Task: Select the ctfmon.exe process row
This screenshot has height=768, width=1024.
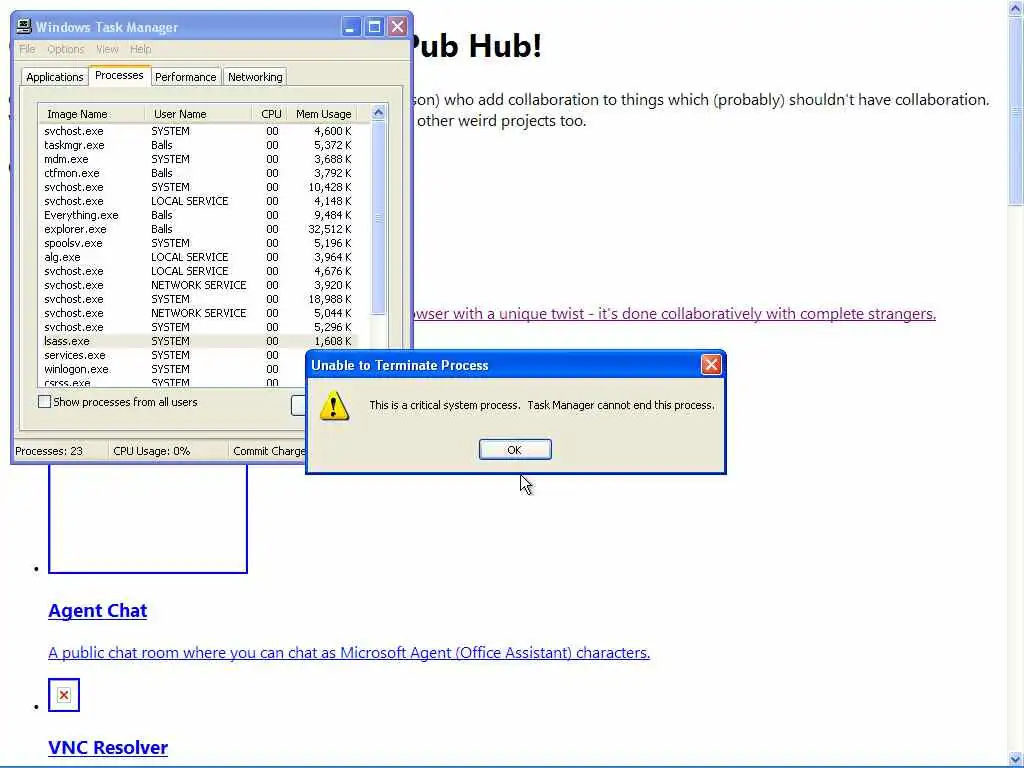Action: pyautogui.click(x=198, y=173)
